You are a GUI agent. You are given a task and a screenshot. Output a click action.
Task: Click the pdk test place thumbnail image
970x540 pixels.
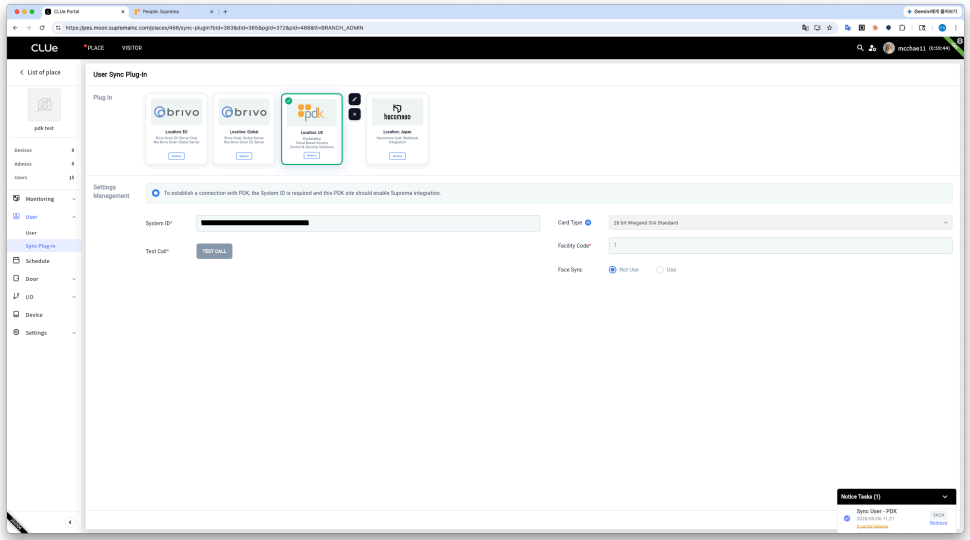click(x=44, y=105)
